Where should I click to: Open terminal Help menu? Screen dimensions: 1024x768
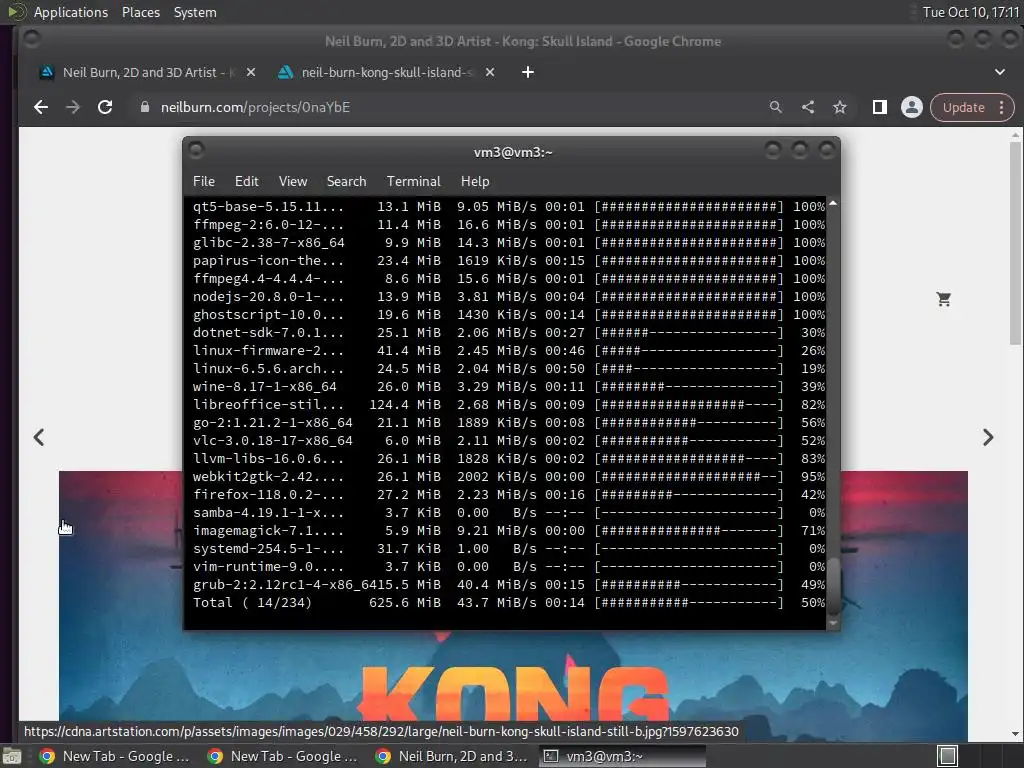coord(475,181)
